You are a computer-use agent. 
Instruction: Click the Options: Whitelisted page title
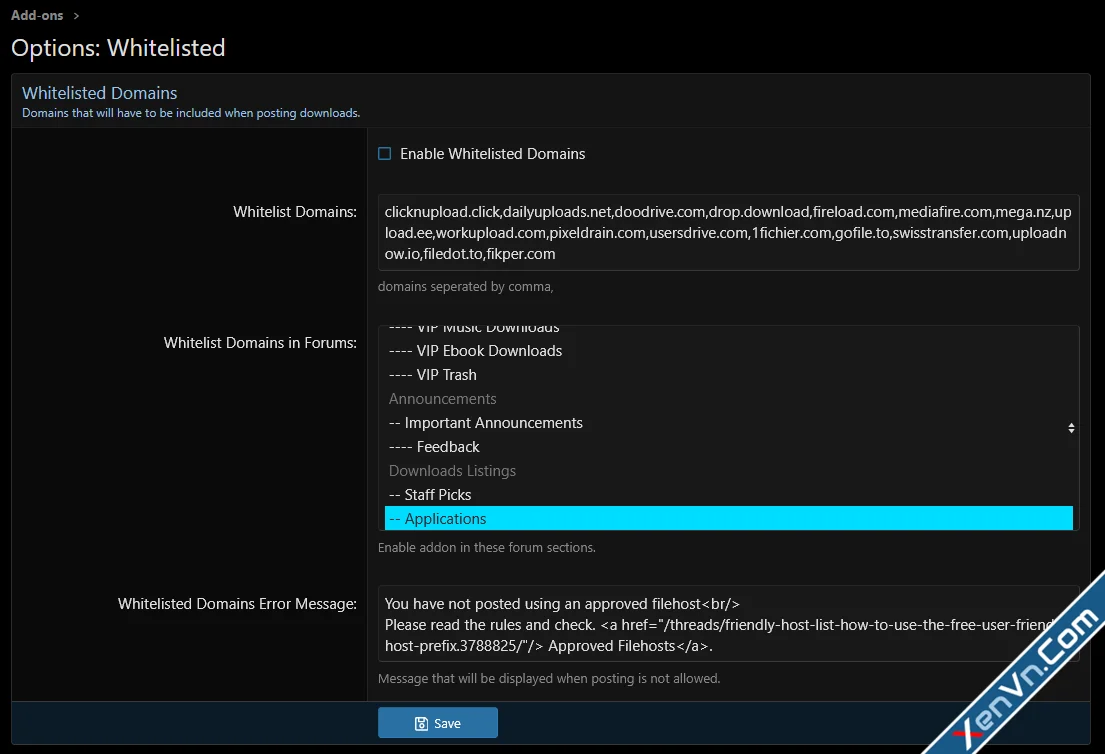click(x=118, y=48)
